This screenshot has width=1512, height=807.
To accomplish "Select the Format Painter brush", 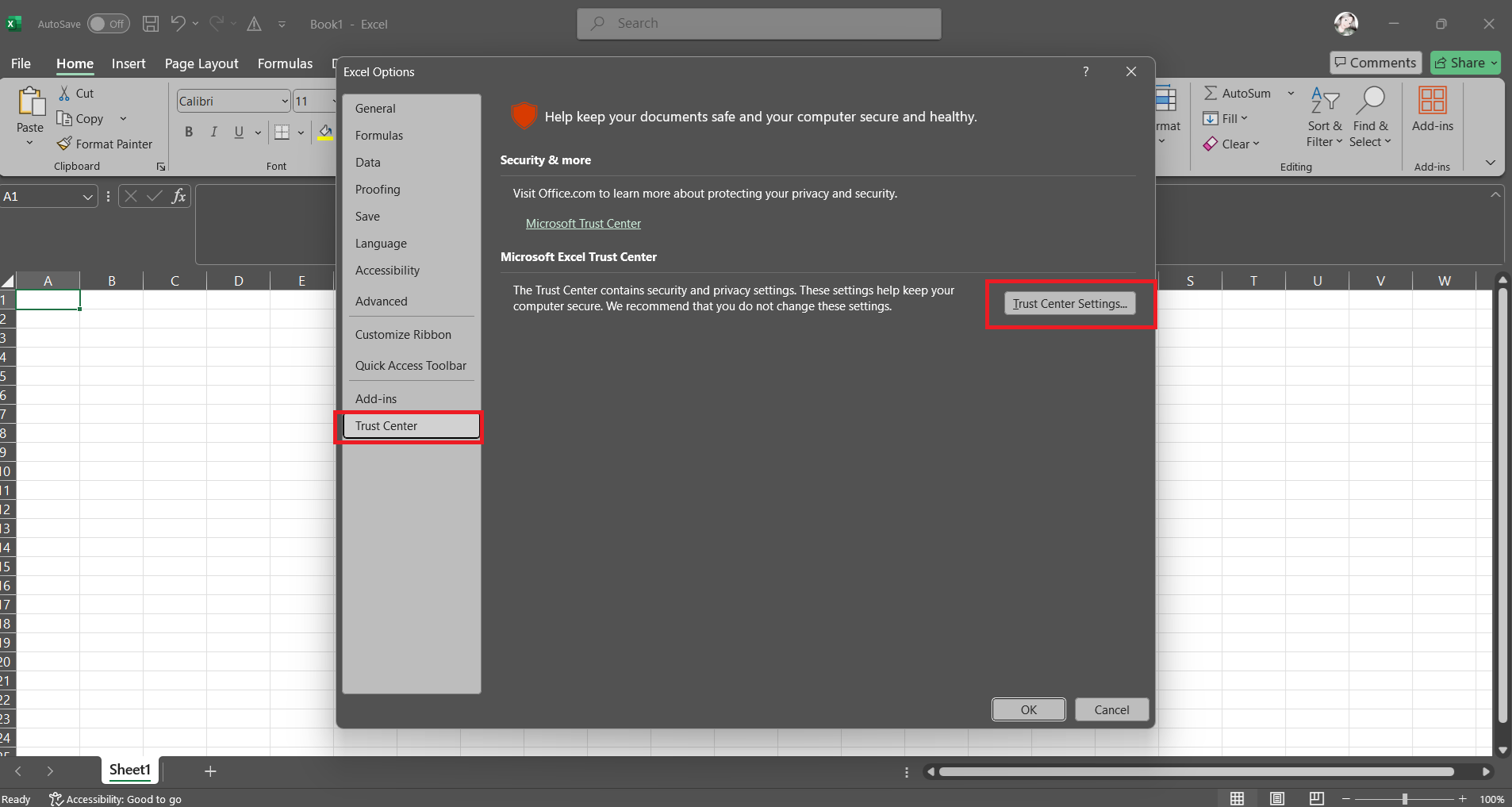I will 64,144.
